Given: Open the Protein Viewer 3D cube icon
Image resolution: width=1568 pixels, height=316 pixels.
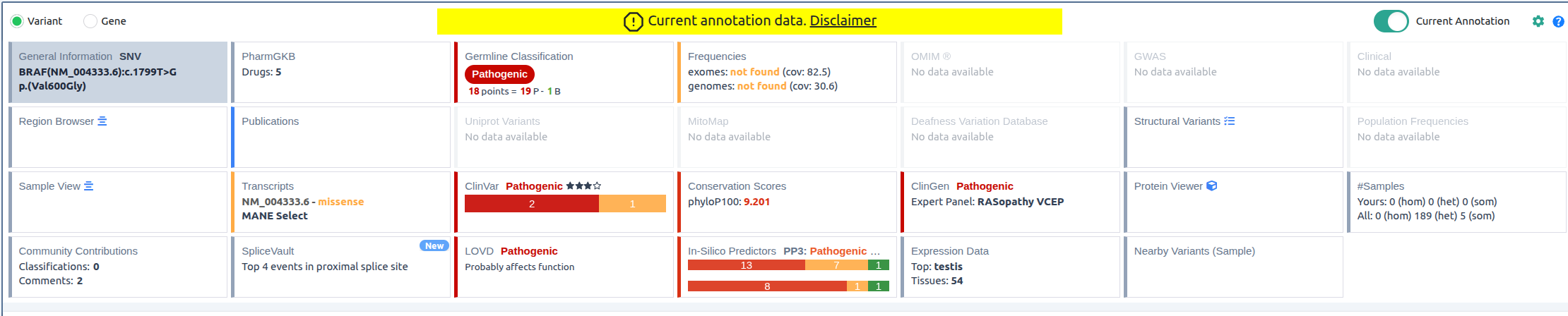Looking at the screenshot, I should tap(1212, 186).
